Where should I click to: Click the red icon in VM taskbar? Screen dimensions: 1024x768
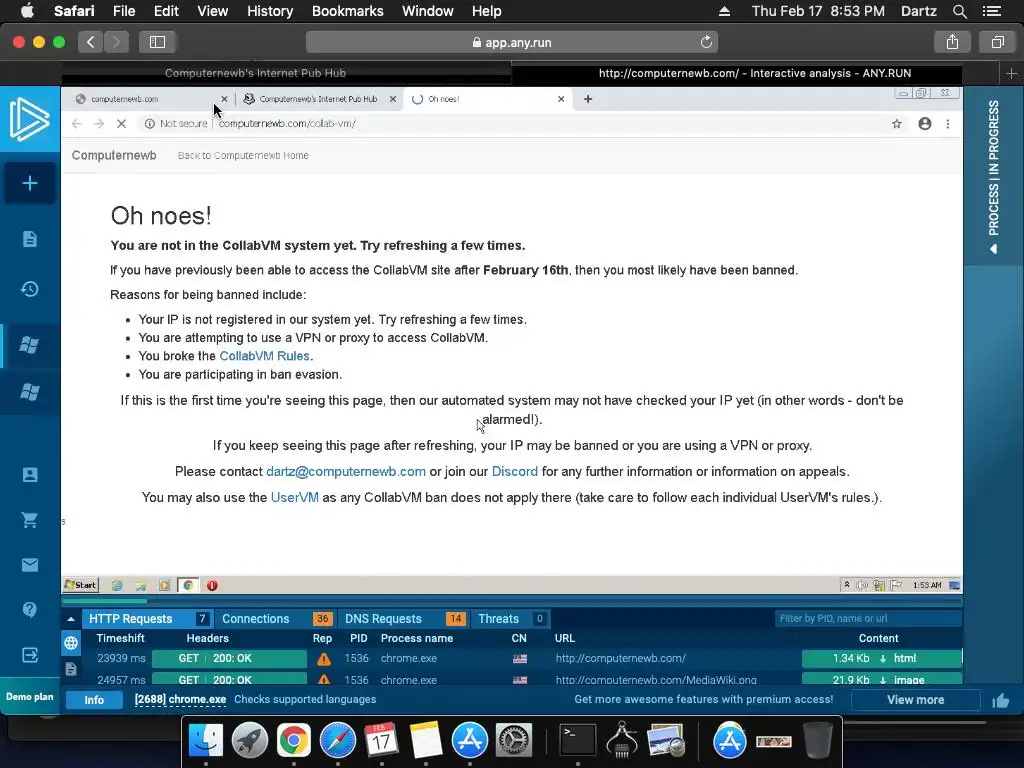pos(212,585)
